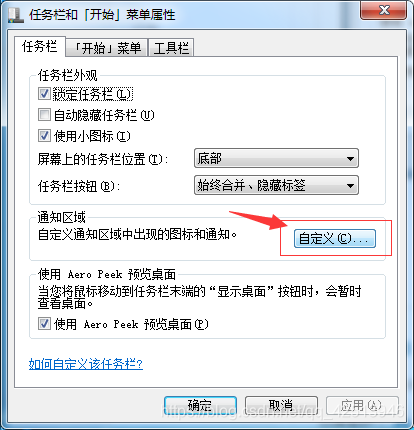Click the 应用(A) button
Screen dimensions: 414x430
coord(362,406)
